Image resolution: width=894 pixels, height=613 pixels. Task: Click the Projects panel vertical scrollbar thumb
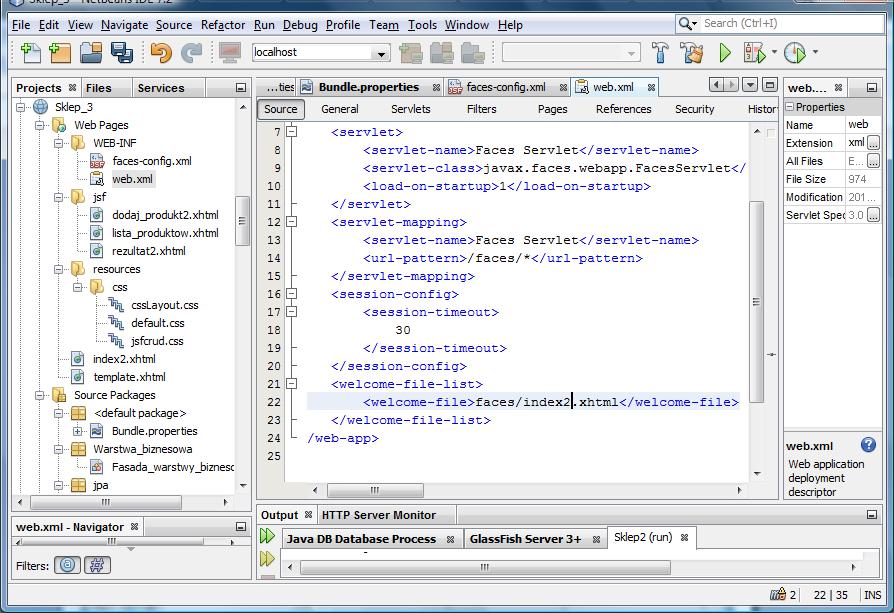pos(242,221)
